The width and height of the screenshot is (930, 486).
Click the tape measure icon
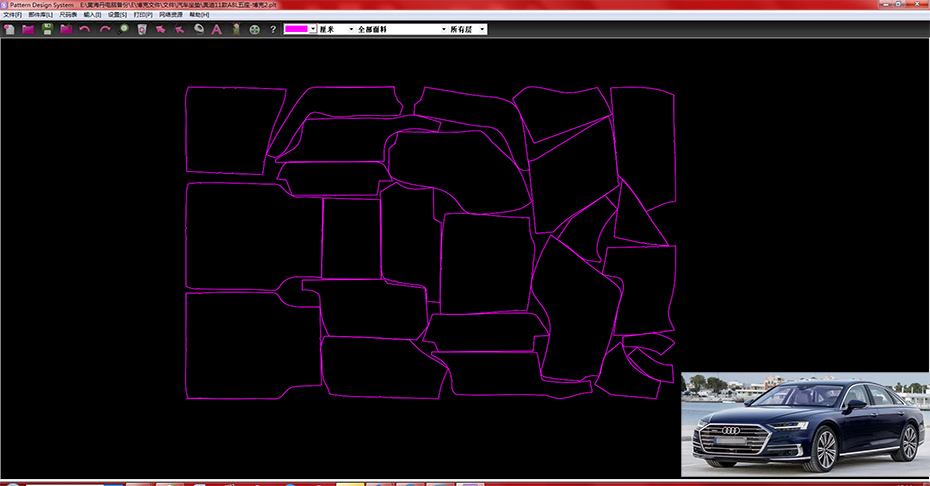tap(198, 29)
